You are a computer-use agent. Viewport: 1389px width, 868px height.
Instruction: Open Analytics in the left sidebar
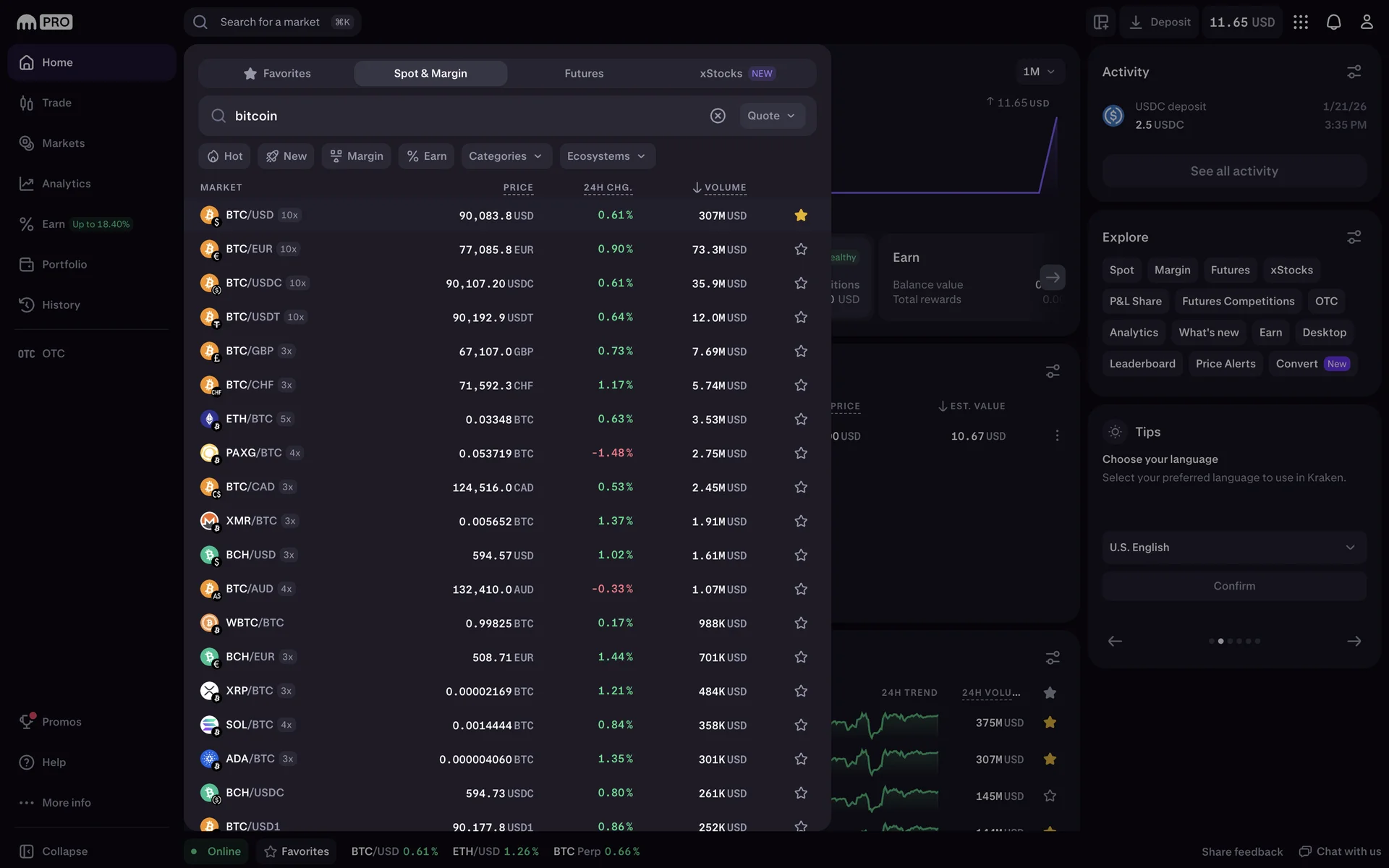coord(66,184)
